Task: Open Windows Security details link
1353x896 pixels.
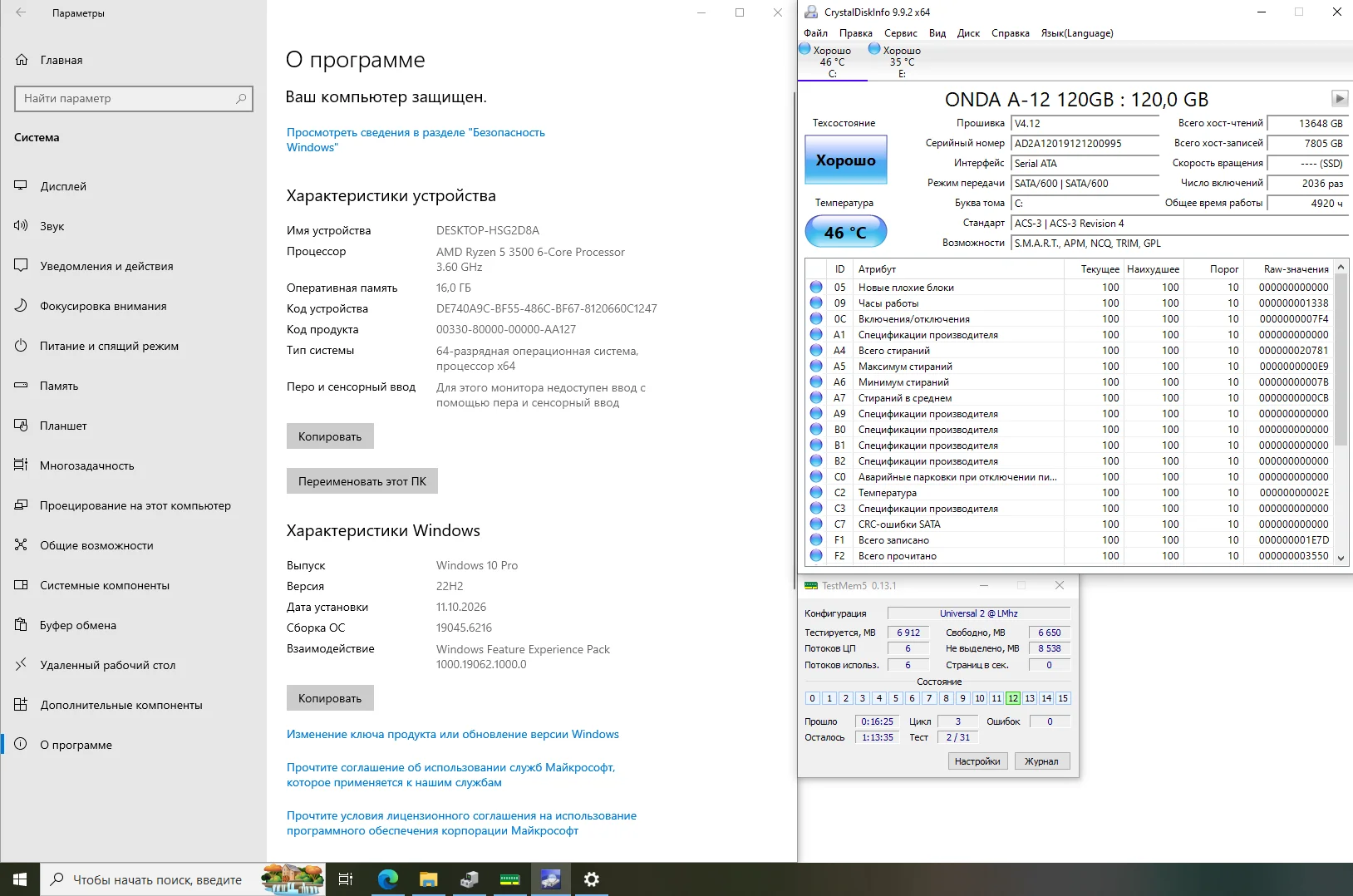Action: [x=416, y=140]
